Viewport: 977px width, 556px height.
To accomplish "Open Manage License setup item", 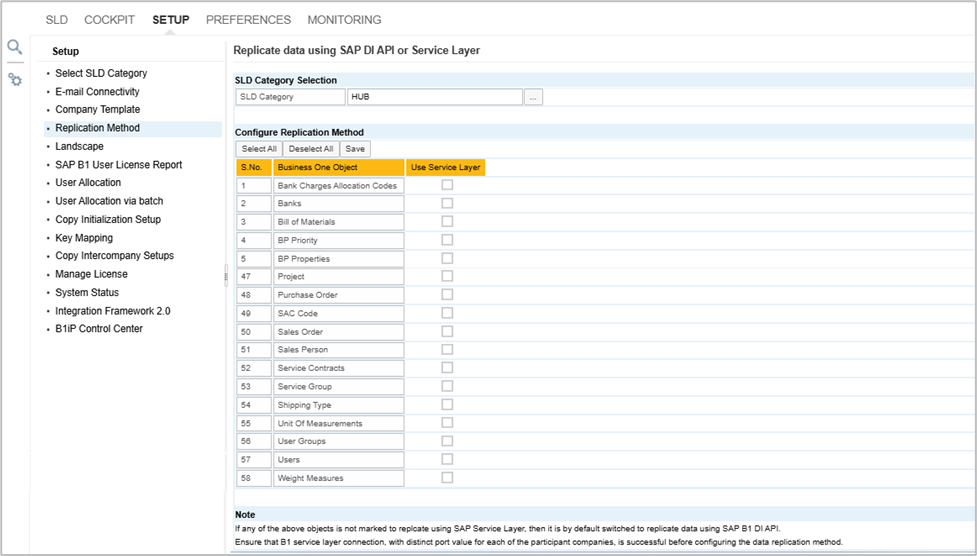I will (91, 274).
